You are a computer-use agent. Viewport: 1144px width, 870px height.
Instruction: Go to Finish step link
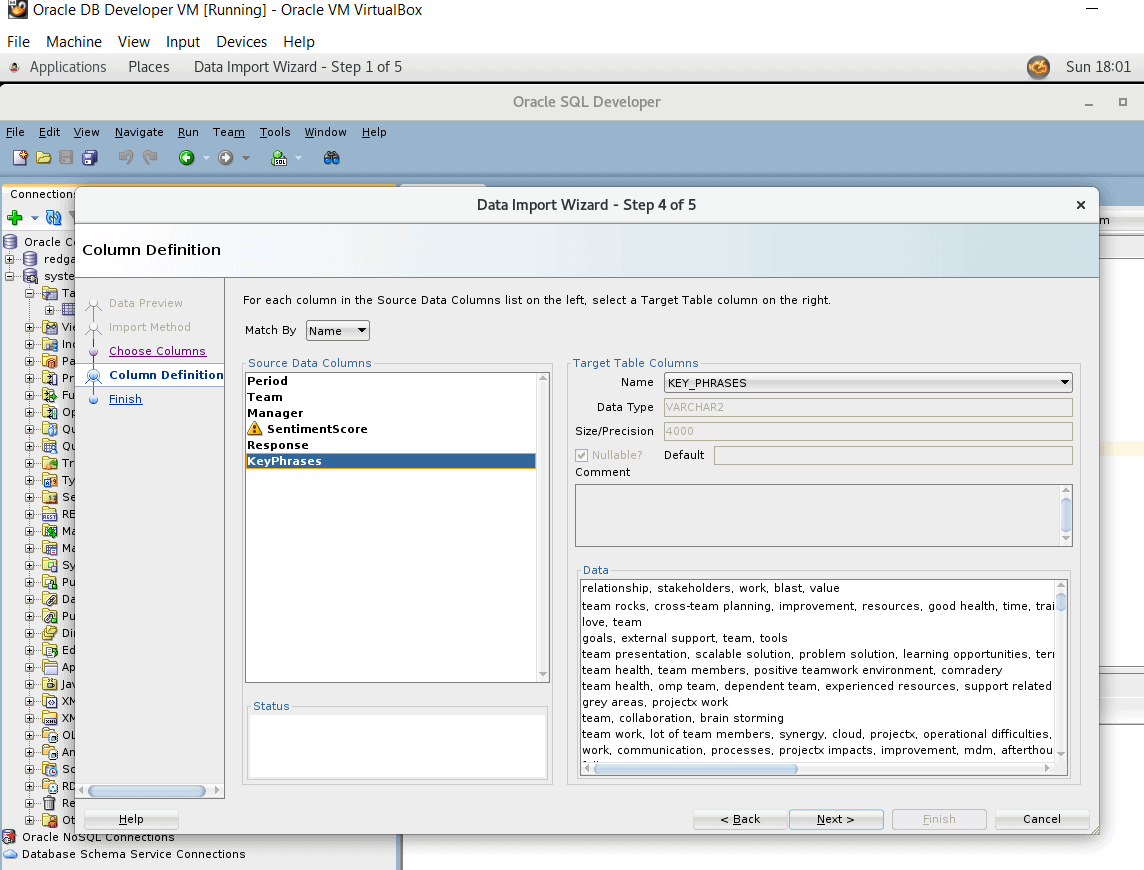[x=125, y=399]
